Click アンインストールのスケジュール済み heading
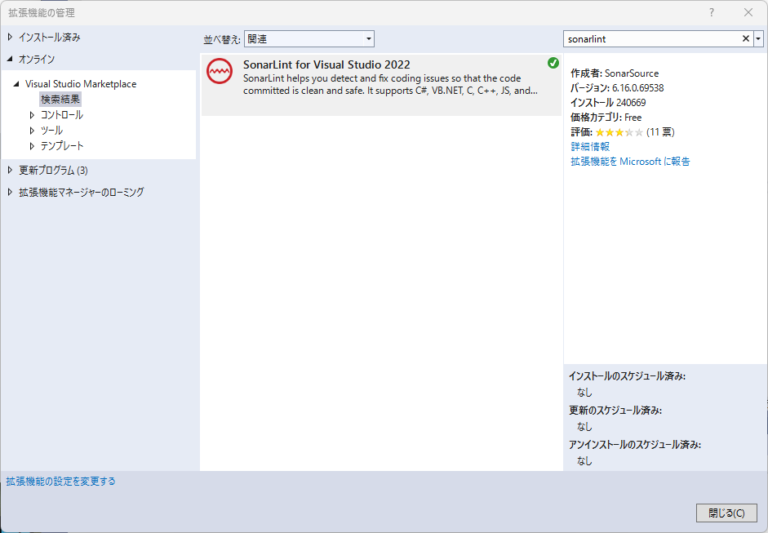The height and width of the screenshot is (533, 768). (635, 444)
